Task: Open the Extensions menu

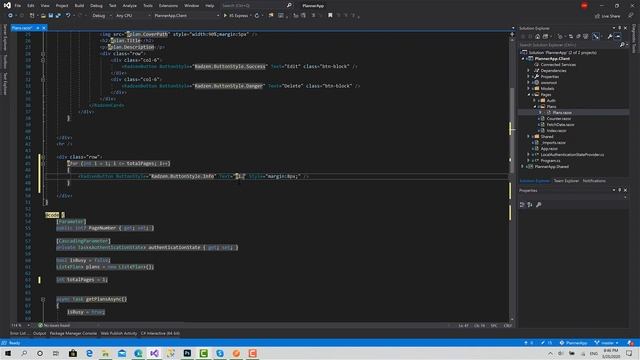Action: coord(168,6)
